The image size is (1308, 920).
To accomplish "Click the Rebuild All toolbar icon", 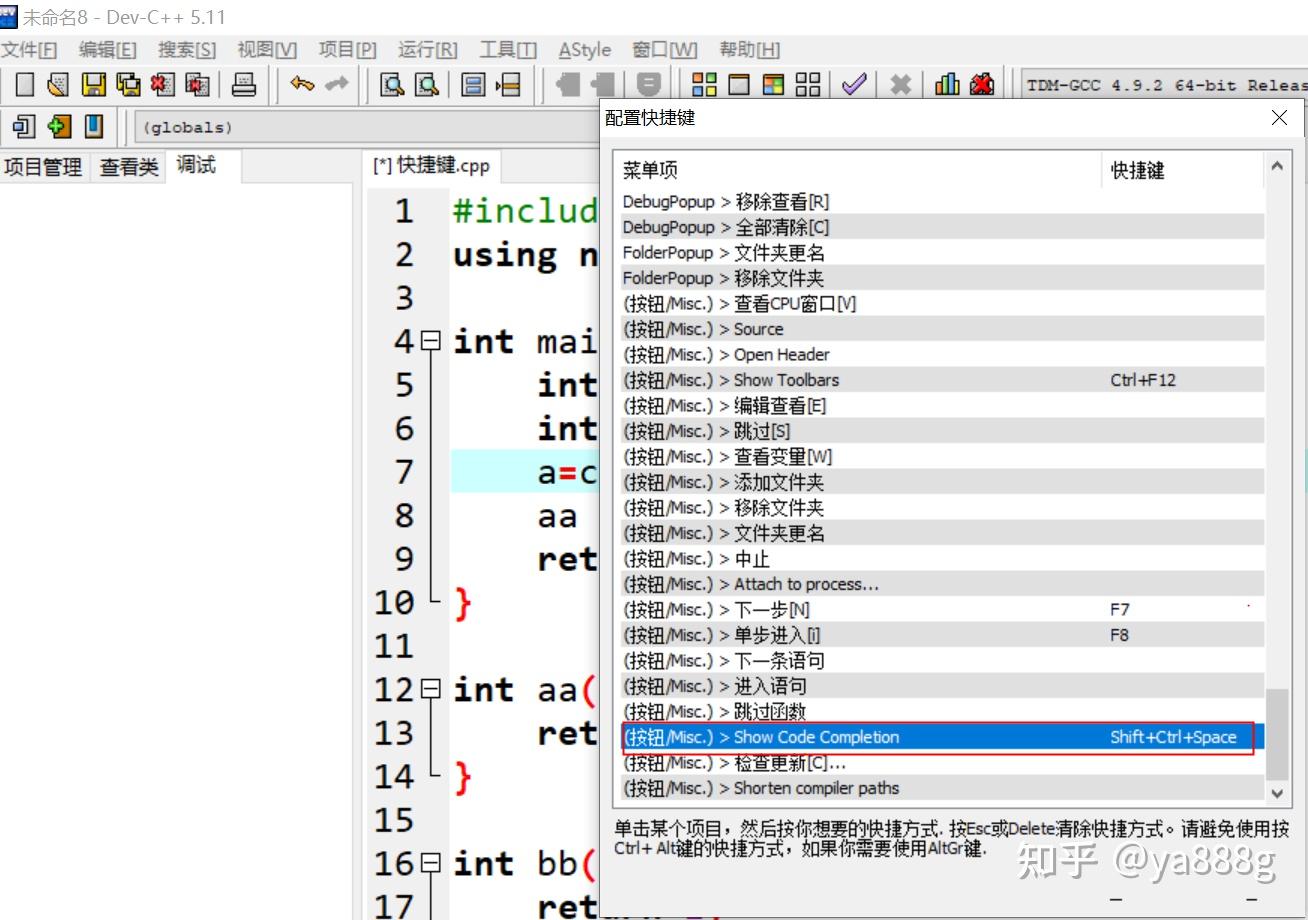I will click(x=808, y=85).
